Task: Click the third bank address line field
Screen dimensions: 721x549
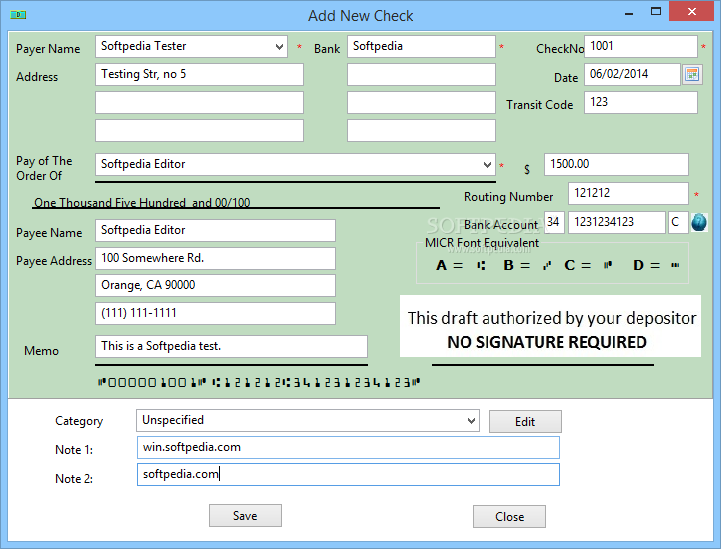Action: [421, 131]
